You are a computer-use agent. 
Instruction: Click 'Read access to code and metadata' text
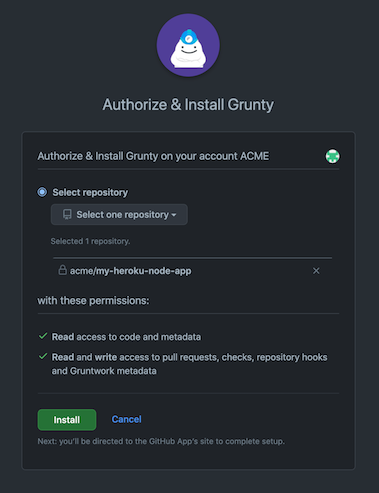pos(126,337)
